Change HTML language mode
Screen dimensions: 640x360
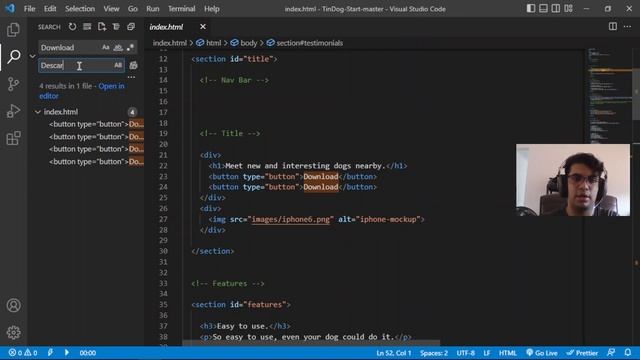(507, 353)
